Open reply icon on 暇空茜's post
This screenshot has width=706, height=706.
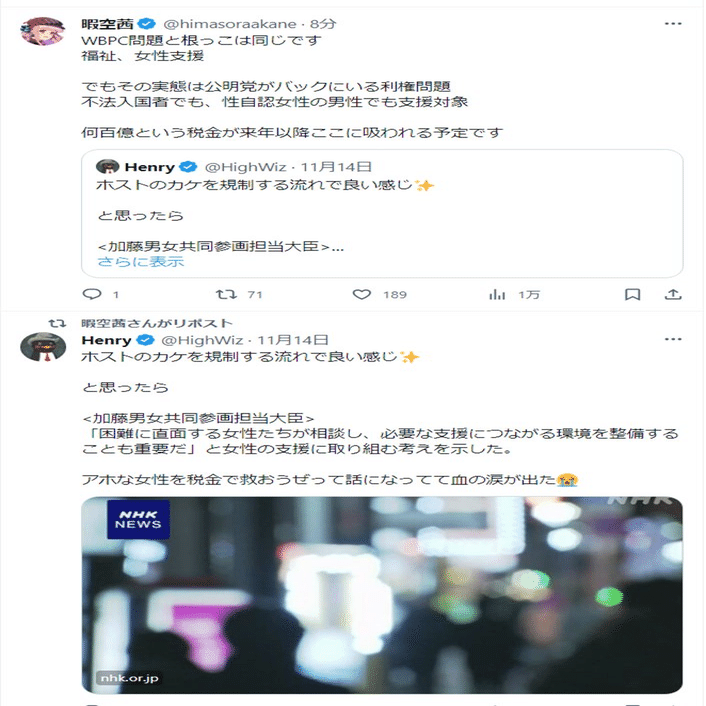point(92,294)
